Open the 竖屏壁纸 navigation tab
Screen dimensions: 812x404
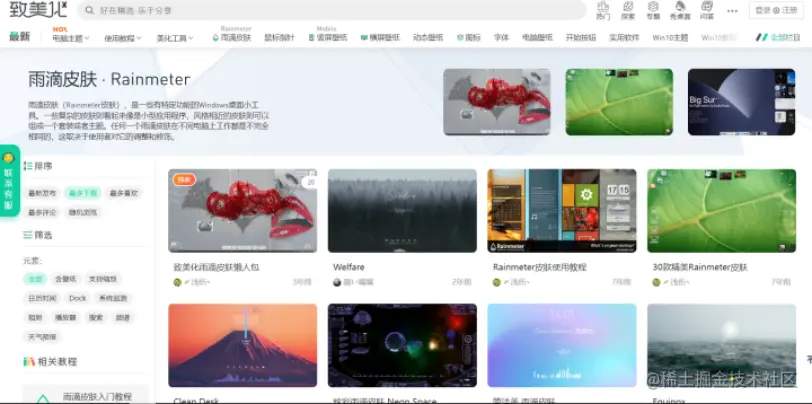pyautogui.click(x=328, y=37)
